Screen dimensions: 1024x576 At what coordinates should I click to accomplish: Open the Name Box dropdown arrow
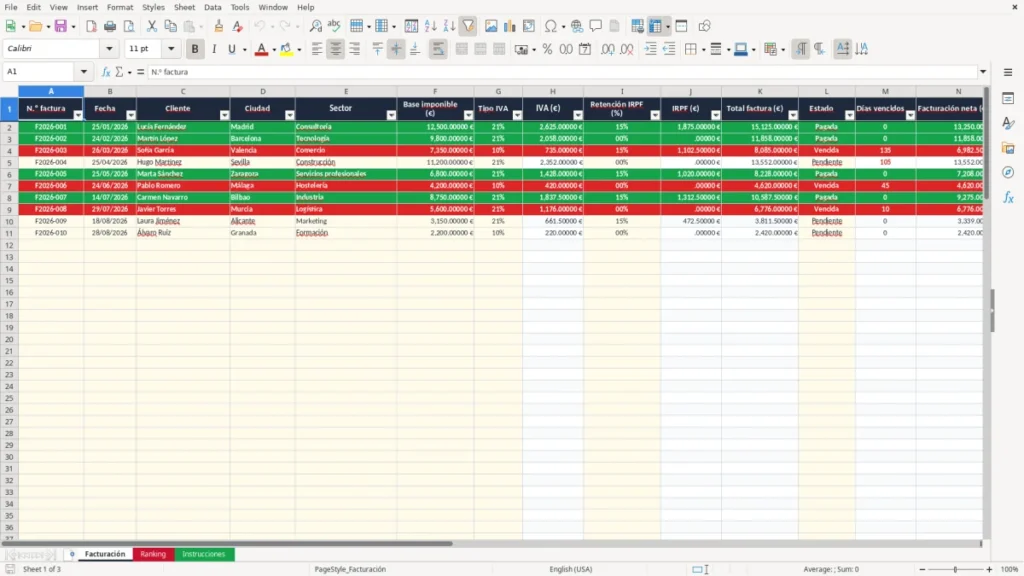tap(84, 72)
